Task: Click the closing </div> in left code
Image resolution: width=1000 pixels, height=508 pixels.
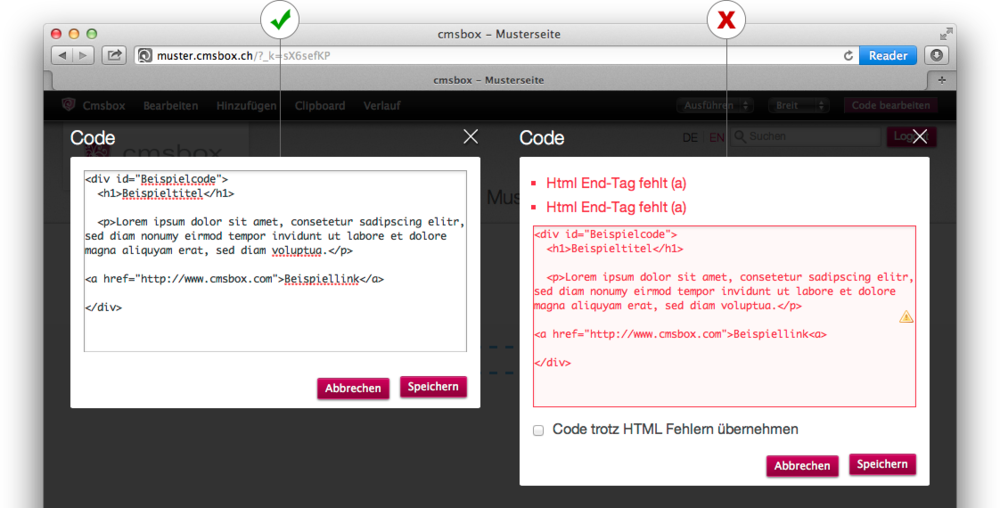Action: (103, 307)
